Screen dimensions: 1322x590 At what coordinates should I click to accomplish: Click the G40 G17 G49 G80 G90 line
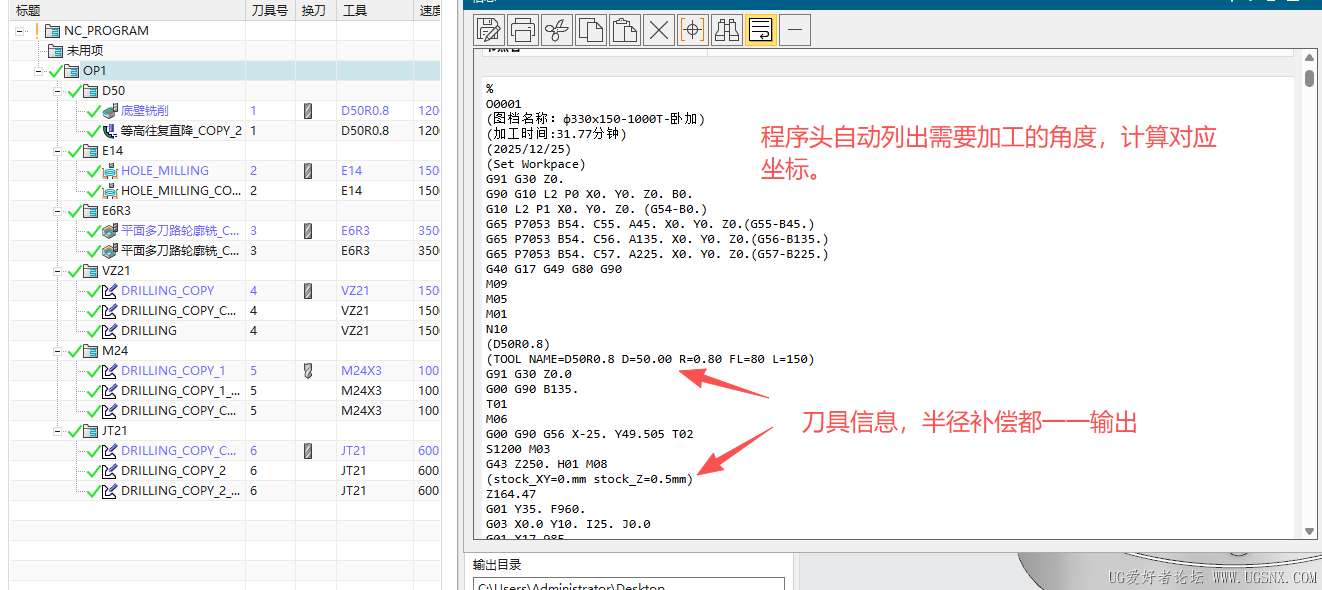click(554, 269)
